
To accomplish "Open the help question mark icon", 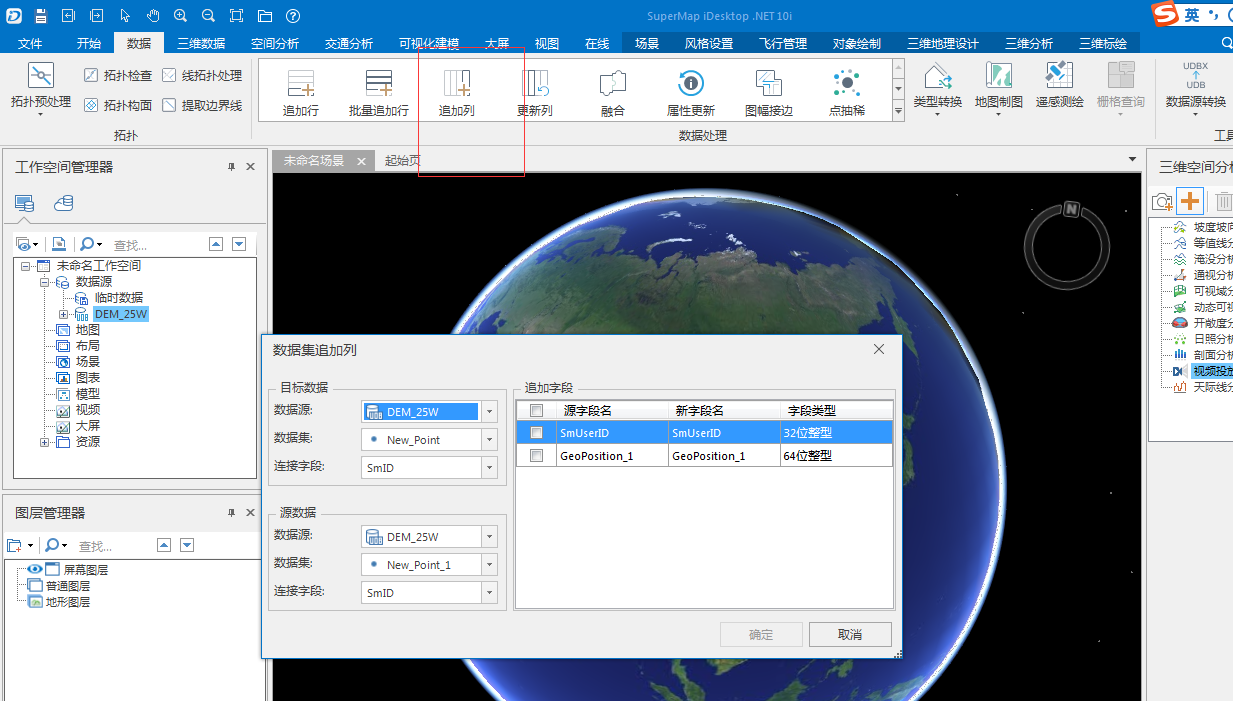I will (292, 16).
